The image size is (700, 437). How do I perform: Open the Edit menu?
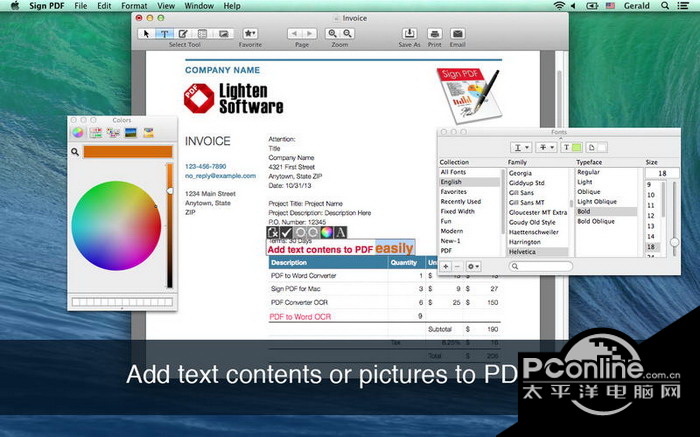coord(104,6)
